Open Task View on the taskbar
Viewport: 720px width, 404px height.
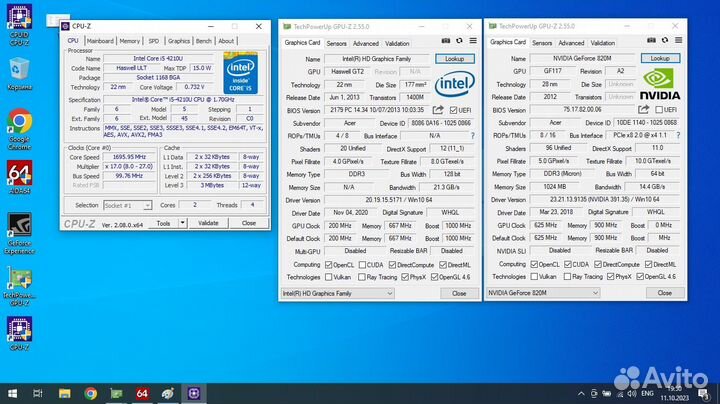tap(38, 393)
